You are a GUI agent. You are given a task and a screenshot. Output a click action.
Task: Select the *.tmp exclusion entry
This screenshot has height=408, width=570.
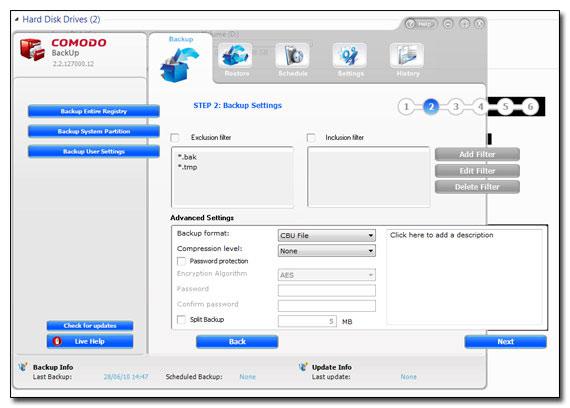188,167
